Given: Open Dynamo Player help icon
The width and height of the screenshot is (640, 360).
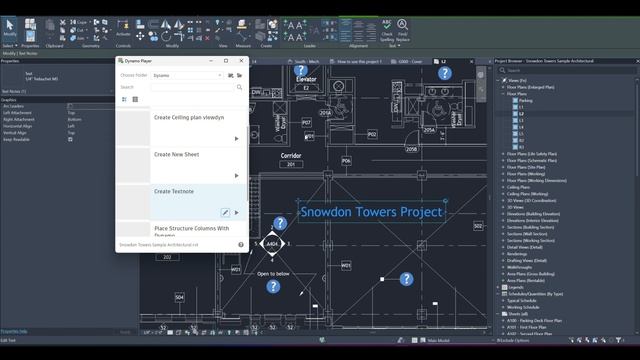Looking at the screenshot, I should [241, 244].
